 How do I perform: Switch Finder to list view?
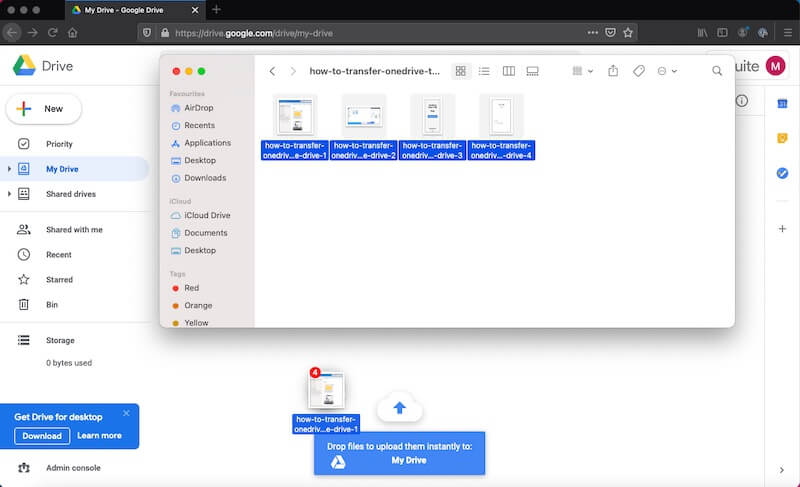click(x=484, y=71)
